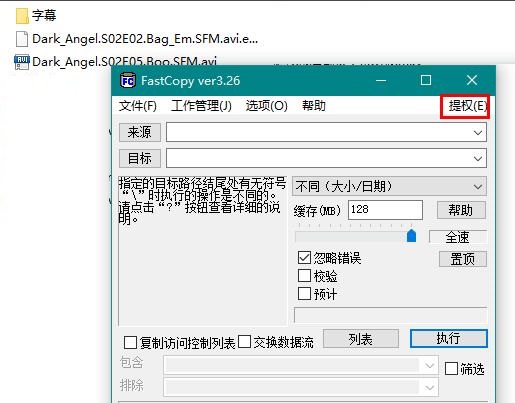Click the 列表 listing button
The height and width of the screenshot is (403, 515).
(361, 339)
